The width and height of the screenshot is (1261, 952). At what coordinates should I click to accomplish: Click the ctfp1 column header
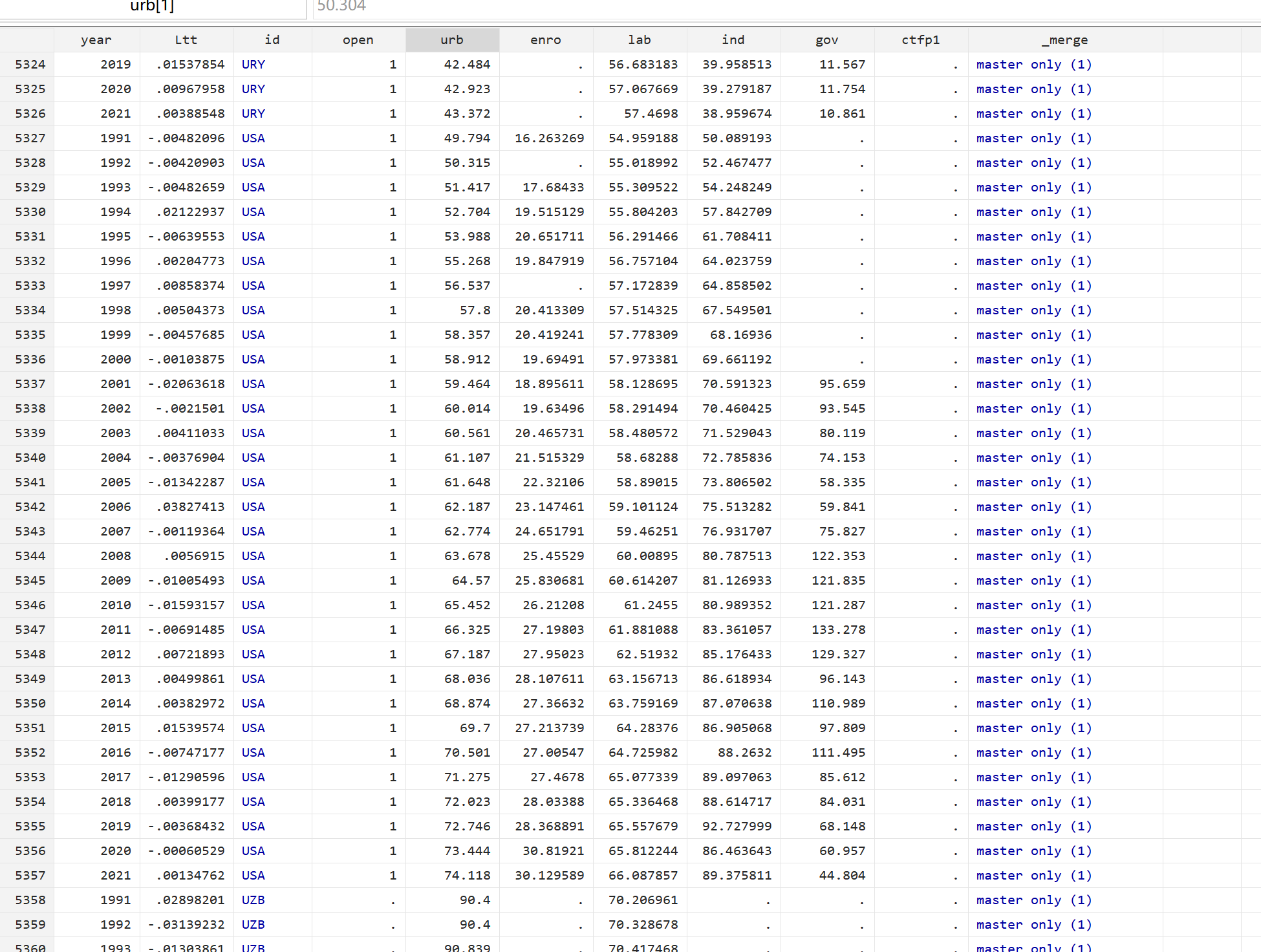[920, 40]
